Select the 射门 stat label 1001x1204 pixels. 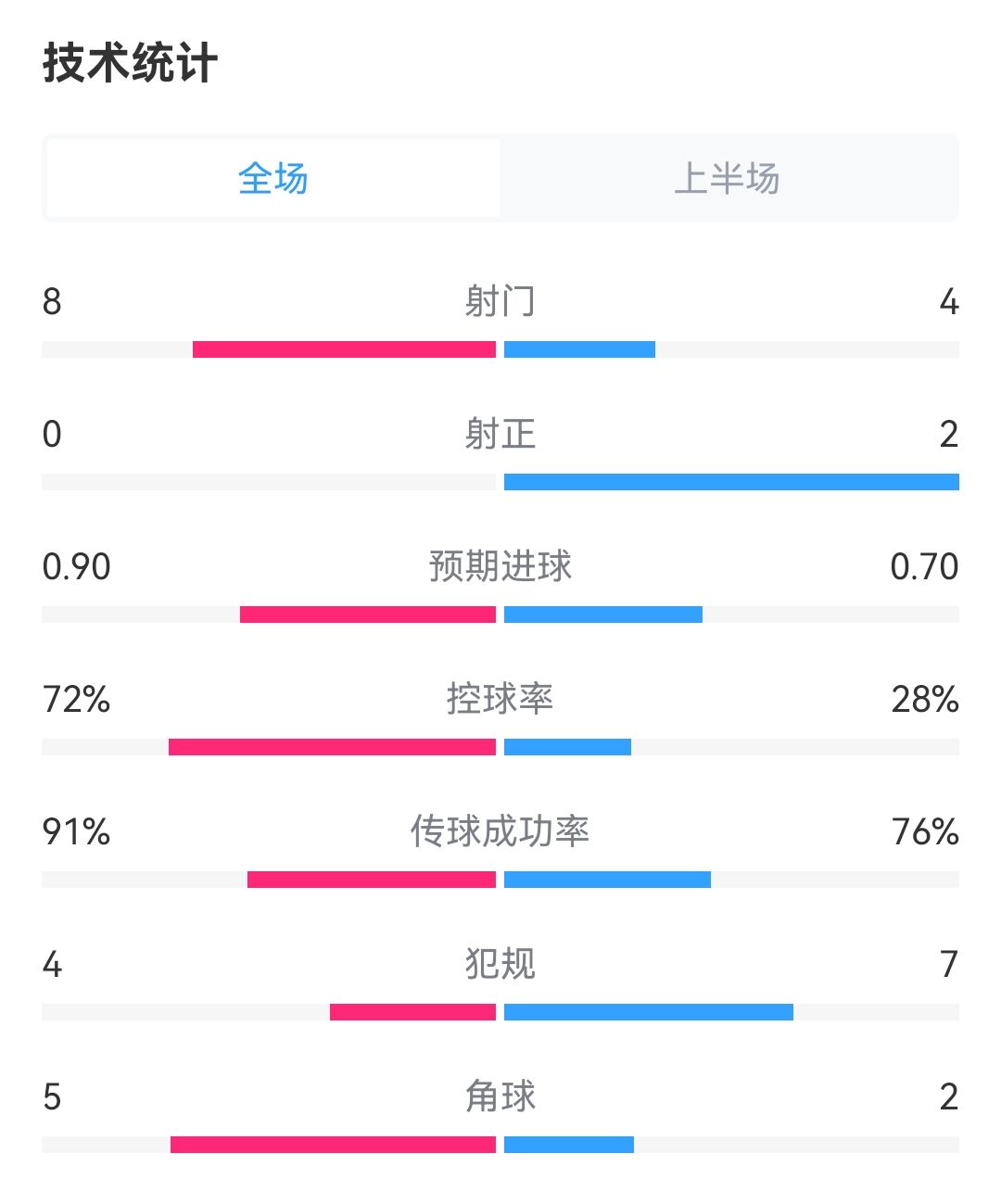pyautogui.click(x=500, y=301)
